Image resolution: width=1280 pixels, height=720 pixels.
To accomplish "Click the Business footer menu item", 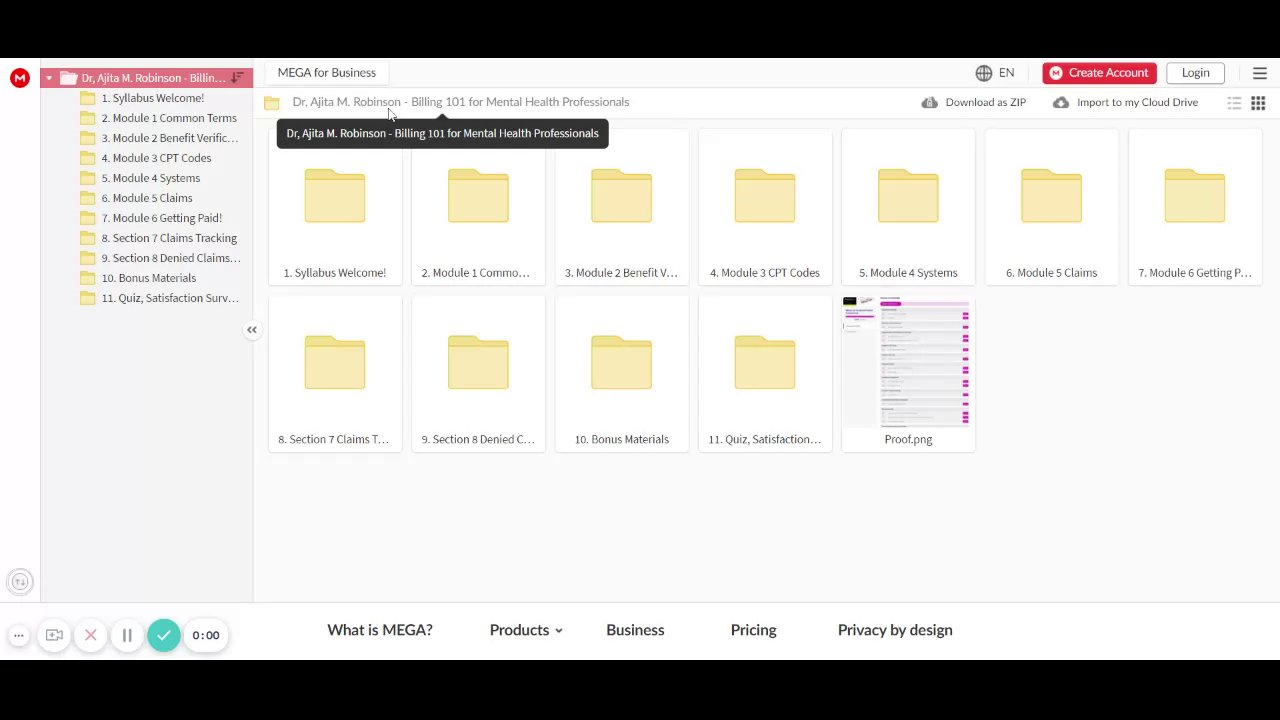I will (635, 630).
